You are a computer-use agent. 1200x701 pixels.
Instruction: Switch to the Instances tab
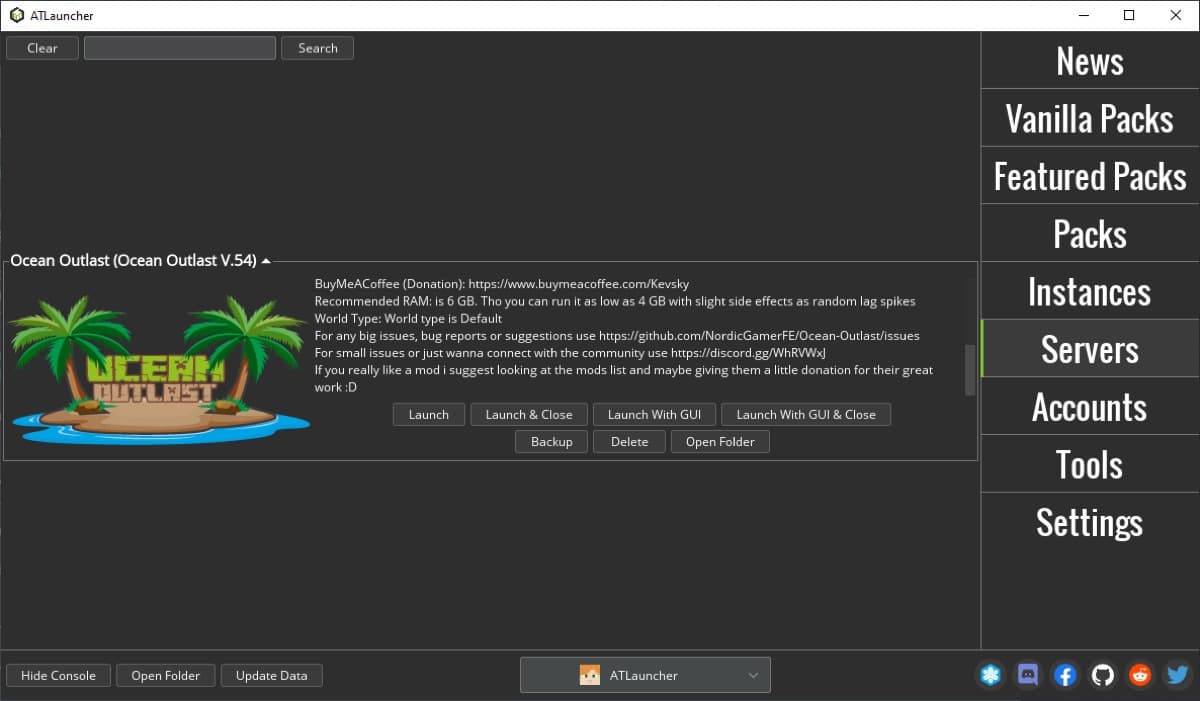coord(1090,291)
